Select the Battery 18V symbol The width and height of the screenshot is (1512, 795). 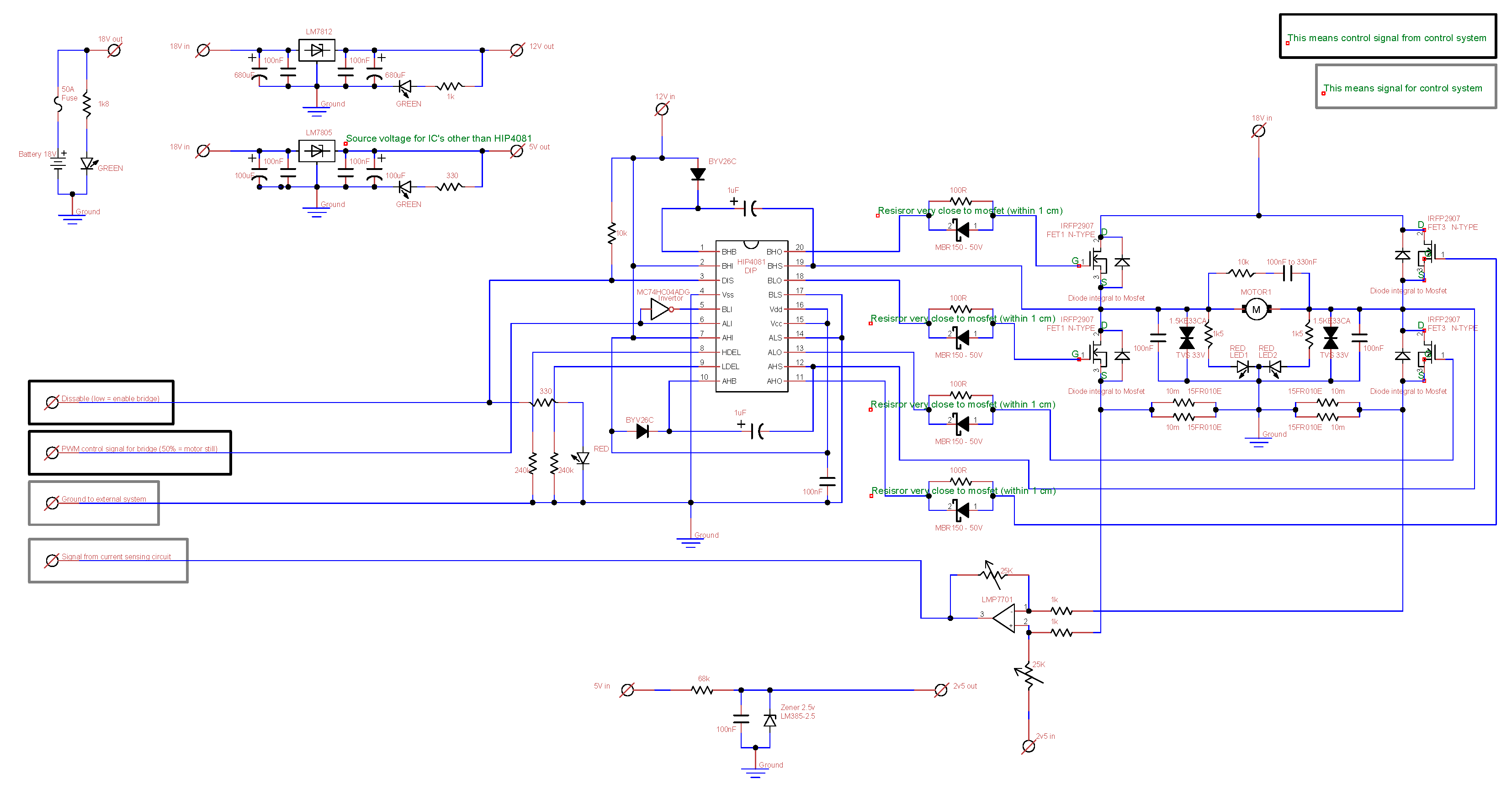[58, 164]
